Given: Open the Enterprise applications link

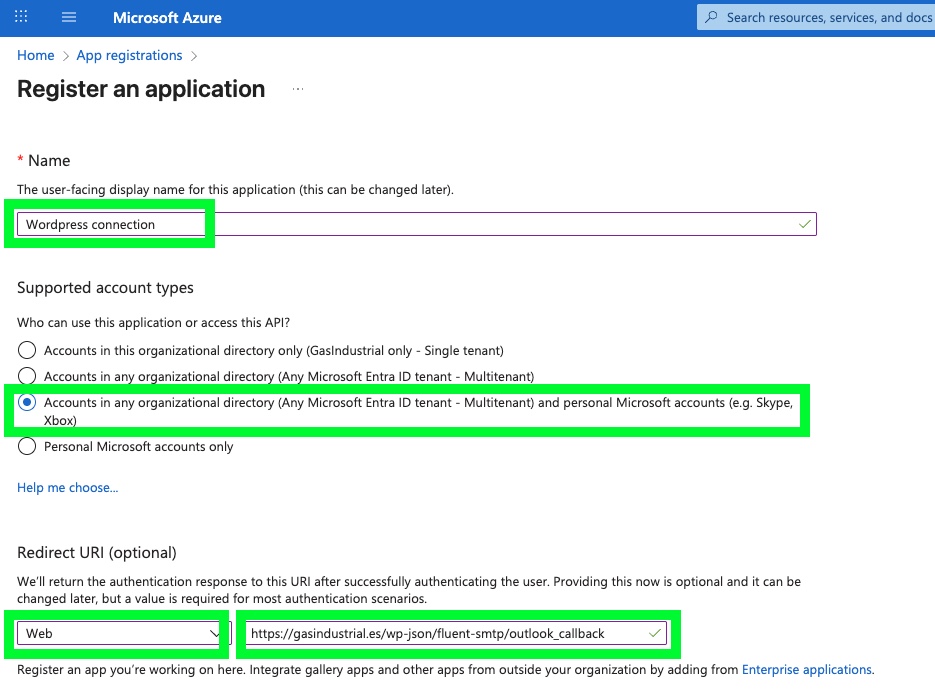Looking at the screenshot, I should pyautogui.click(x=806, y=670).
